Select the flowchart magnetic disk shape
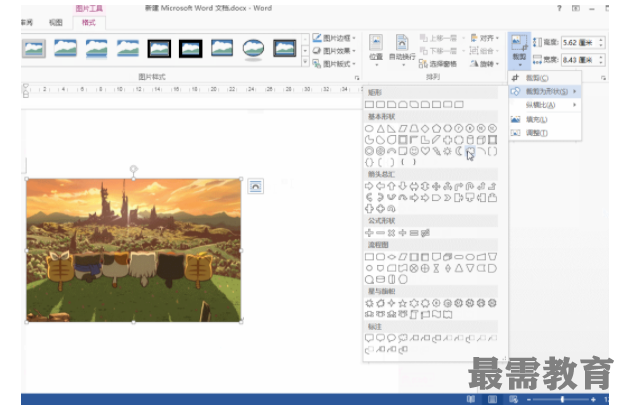The image size is (620, 413). pyautogui.click(x=380, y=279)
